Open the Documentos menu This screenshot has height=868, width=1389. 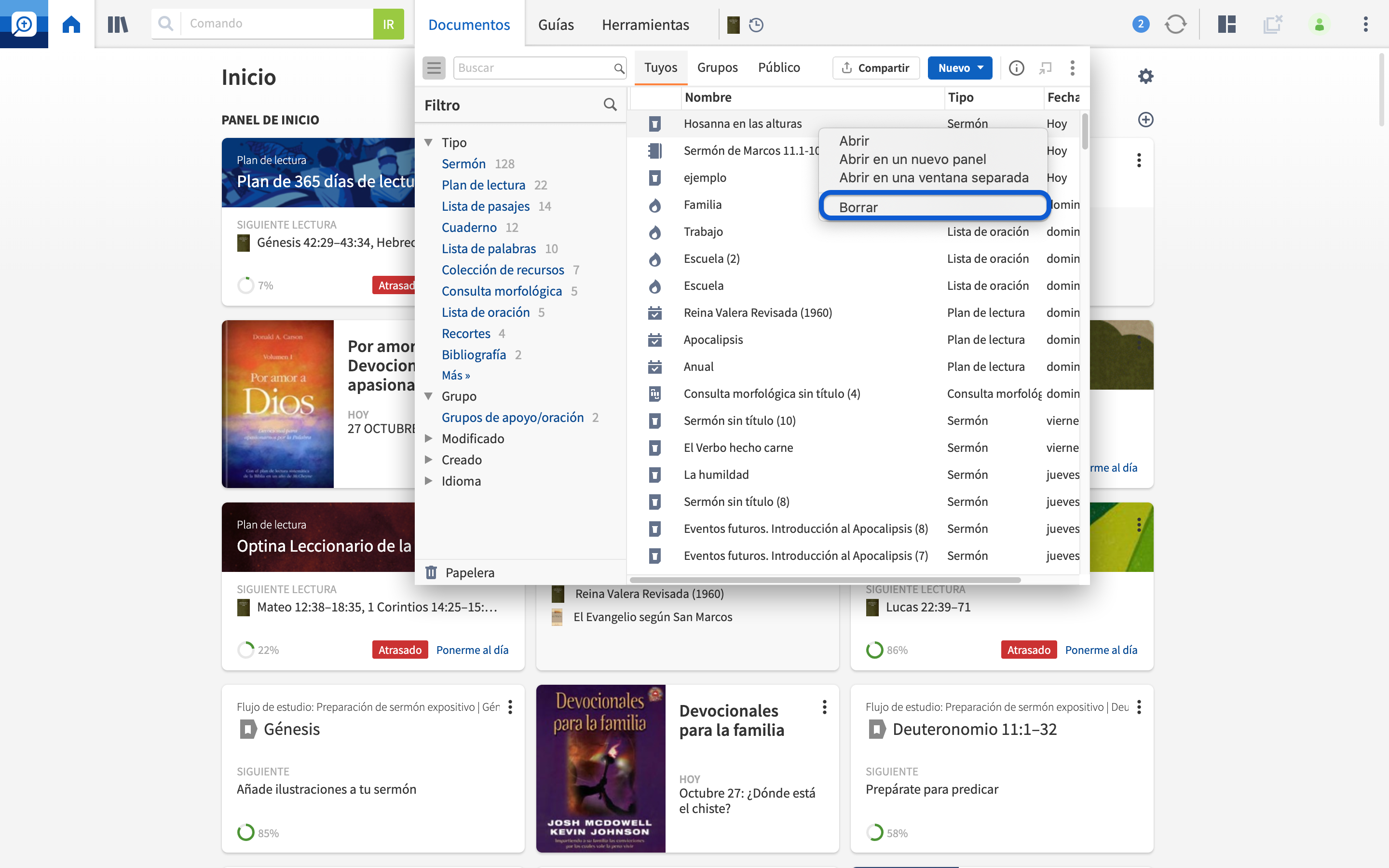tap(469, 25)
